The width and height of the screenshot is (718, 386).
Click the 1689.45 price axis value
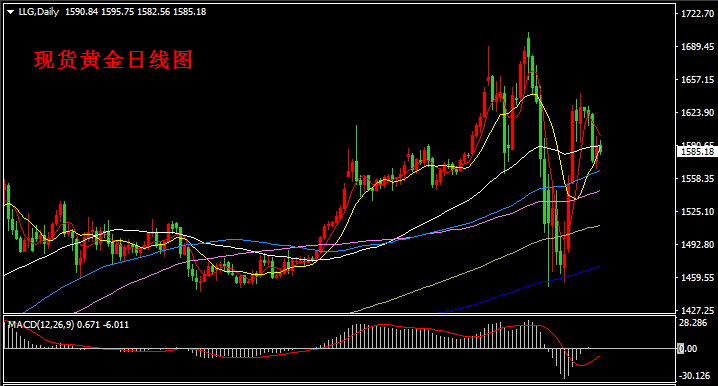697,47
